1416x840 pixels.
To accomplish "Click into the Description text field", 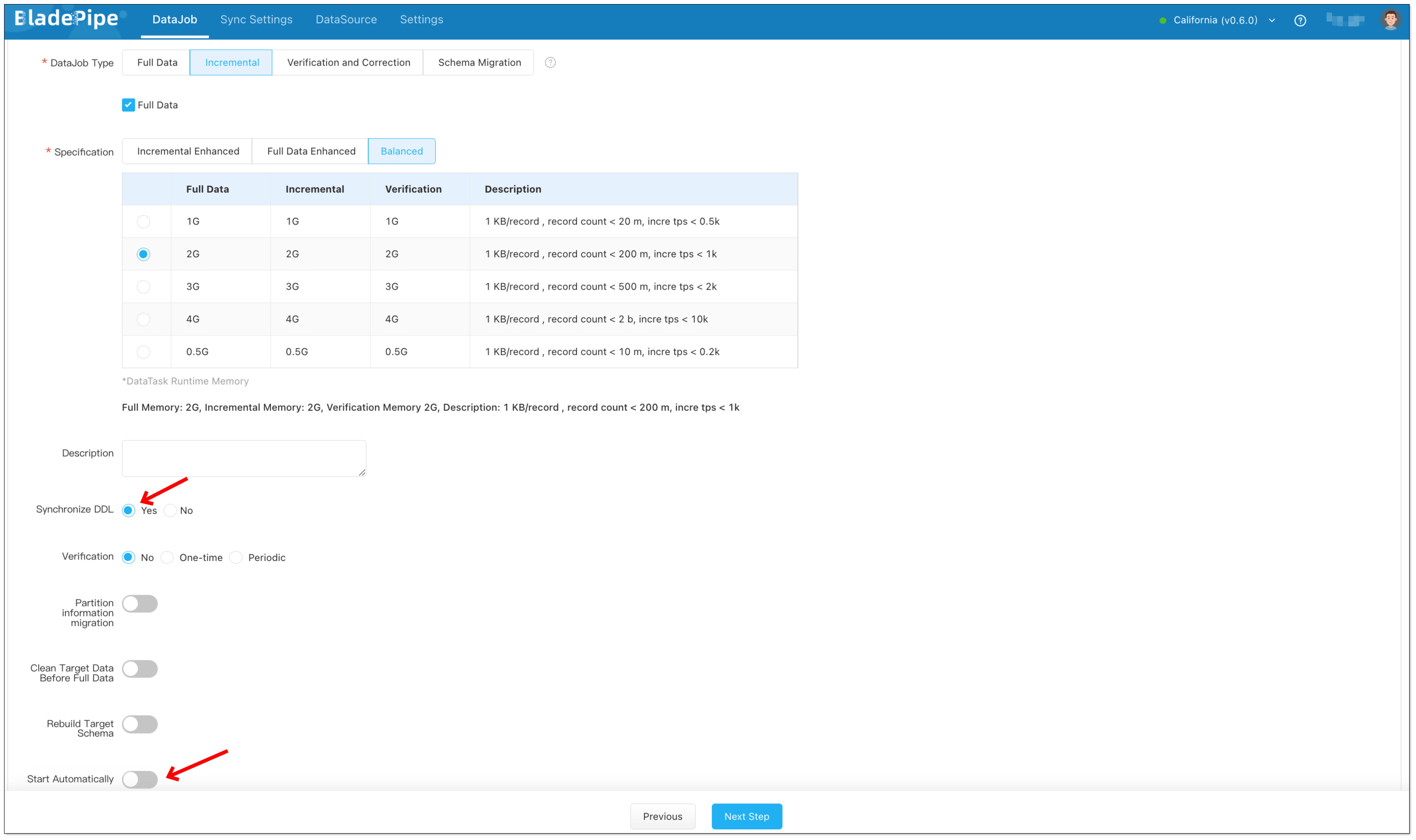I will [244, 458].
